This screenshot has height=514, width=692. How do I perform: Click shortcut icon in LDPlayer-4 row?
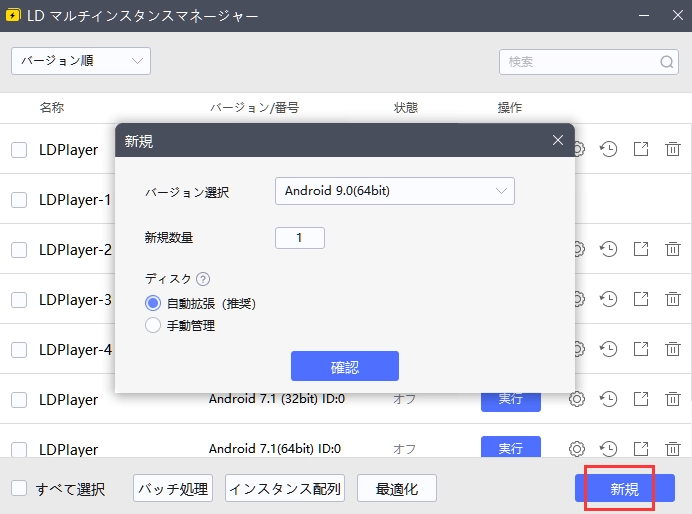click(x=641, y=349)
